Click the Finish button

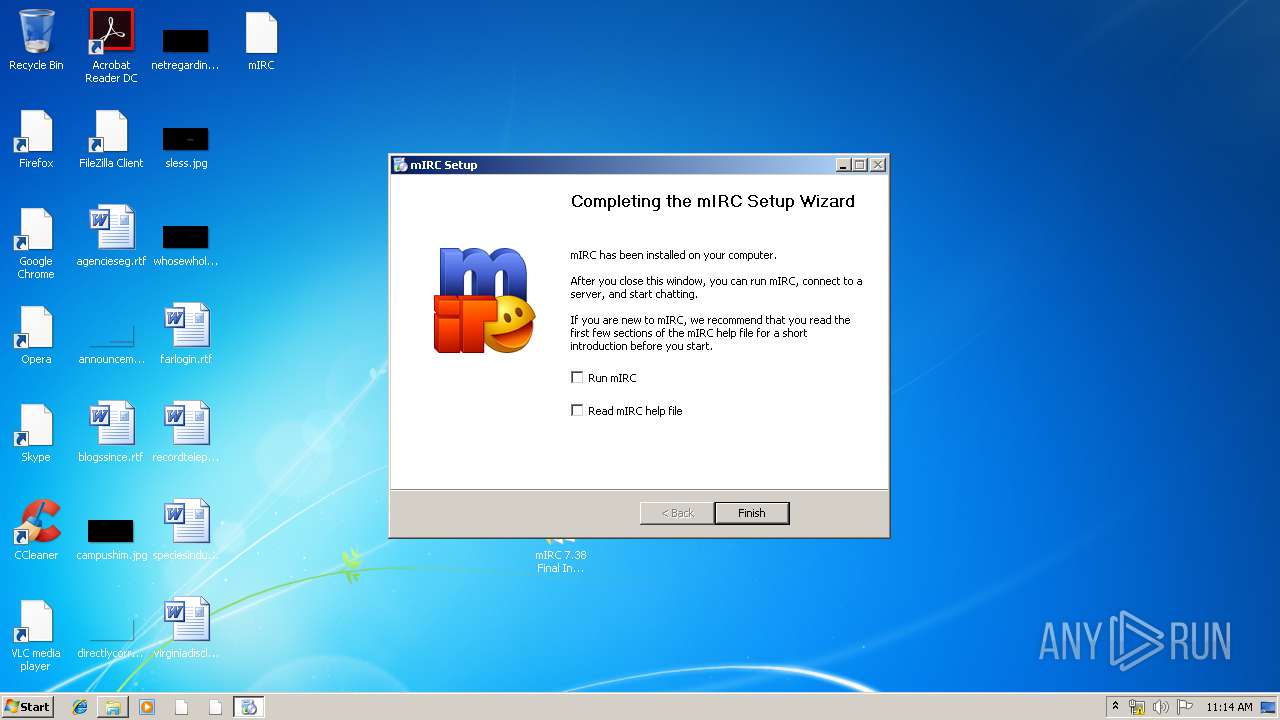point(752,513)
